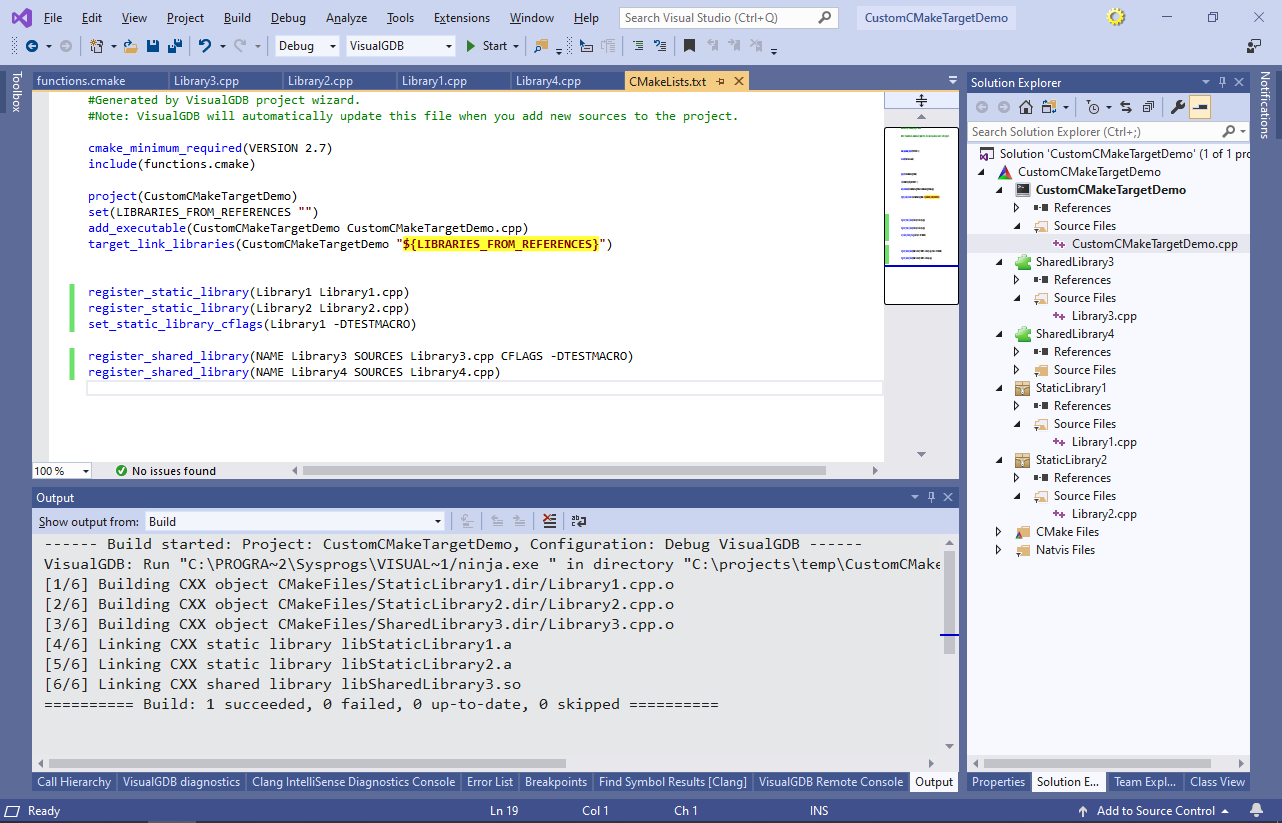Pin the Output window
This screenshot has height=823, width=1282.
pyautogui.click(x=930, y=497)
